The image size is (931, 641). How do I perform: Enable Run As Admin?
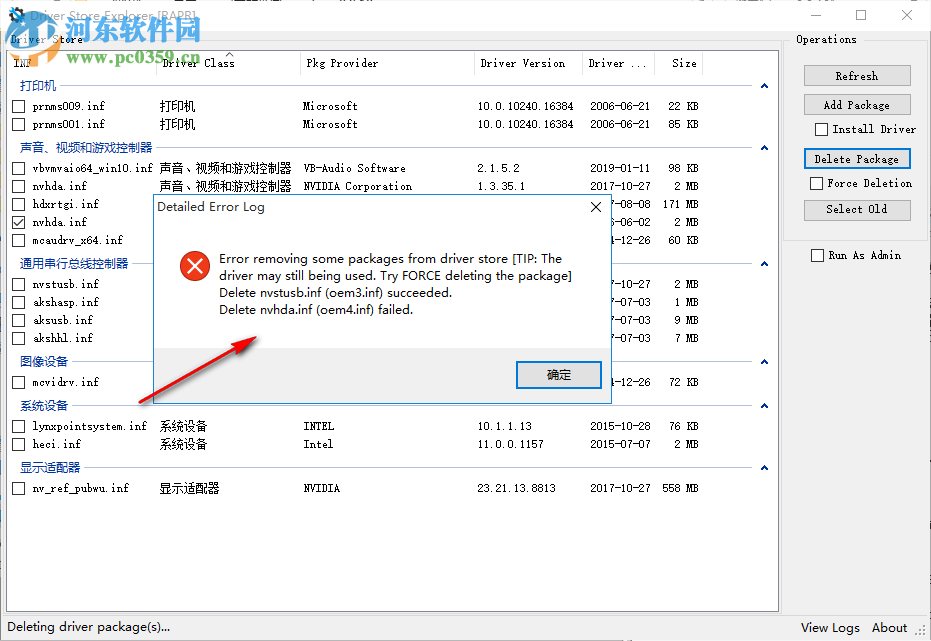click(817, 255)
